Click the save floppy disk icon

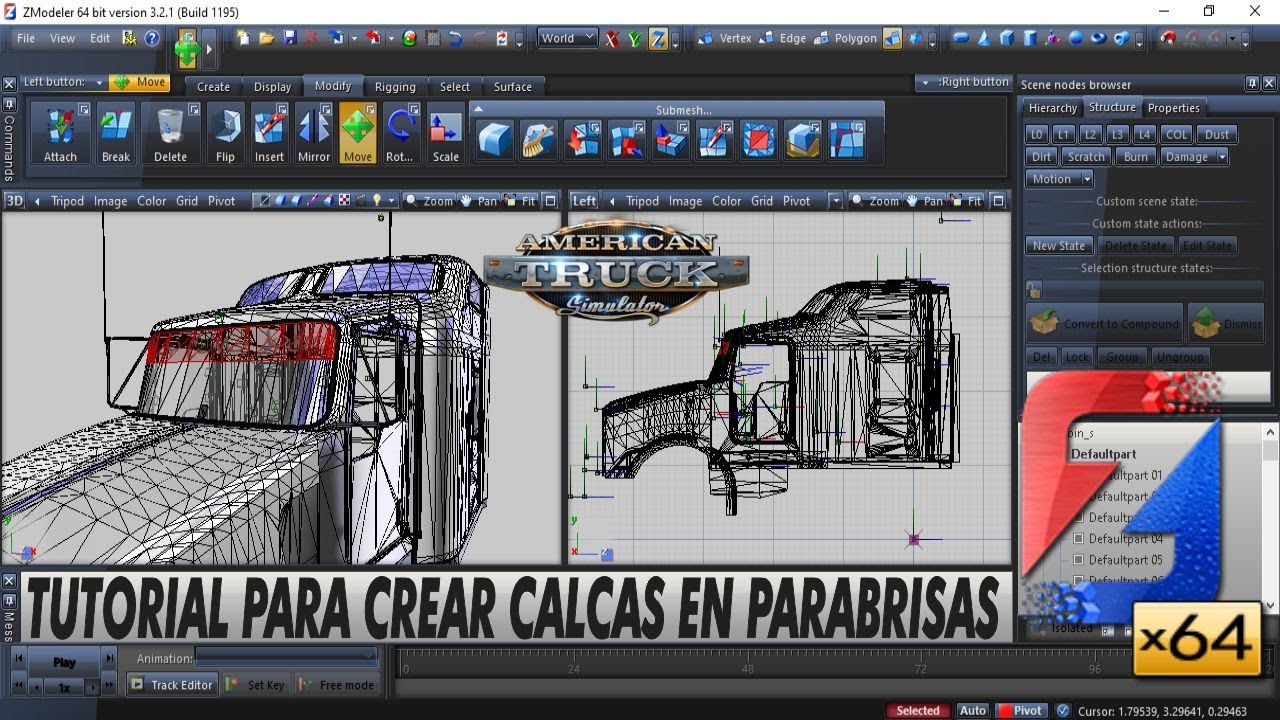289,38
